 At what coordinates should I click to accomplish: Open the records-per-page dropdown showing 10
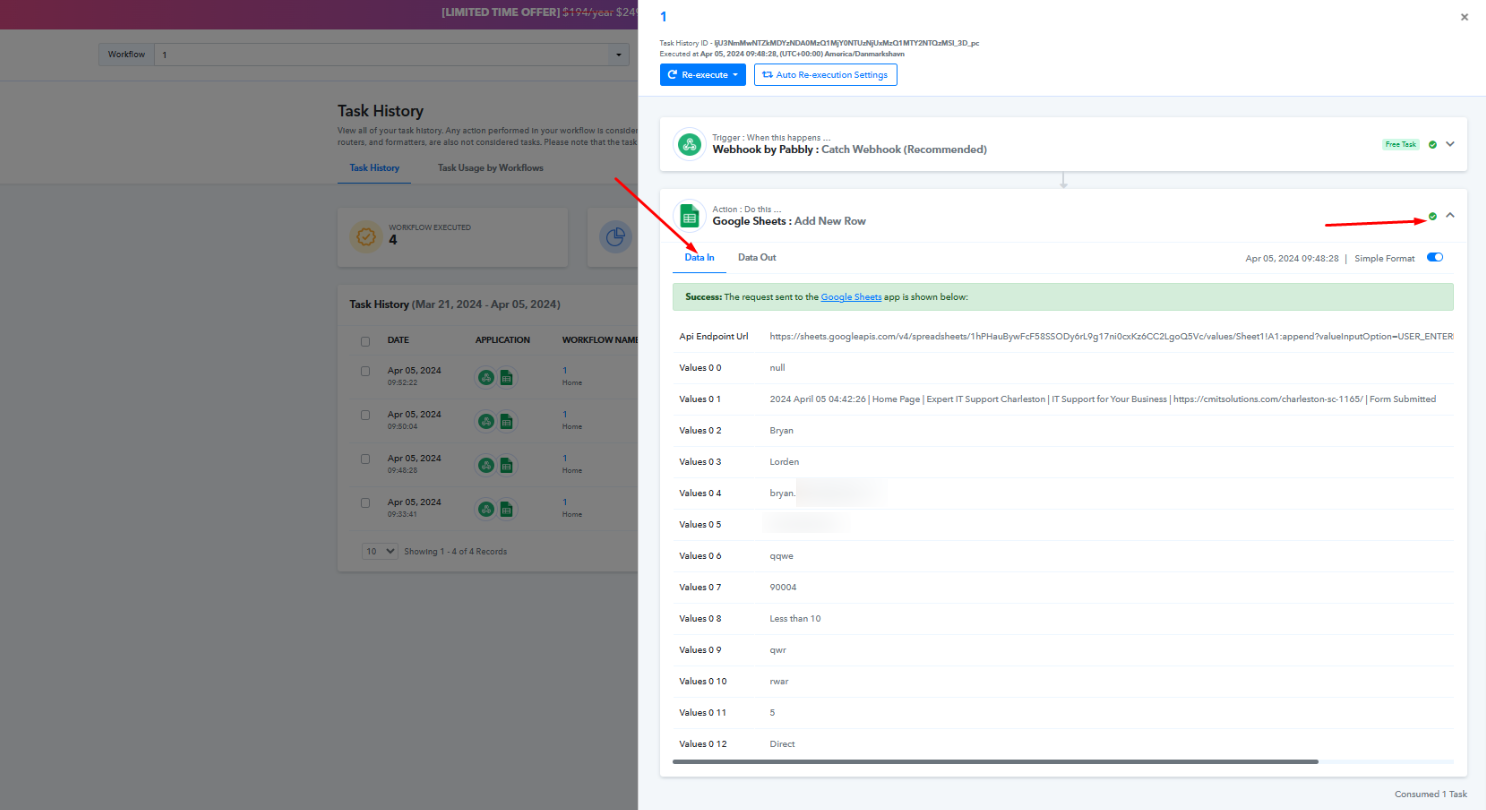coord(380,551)
